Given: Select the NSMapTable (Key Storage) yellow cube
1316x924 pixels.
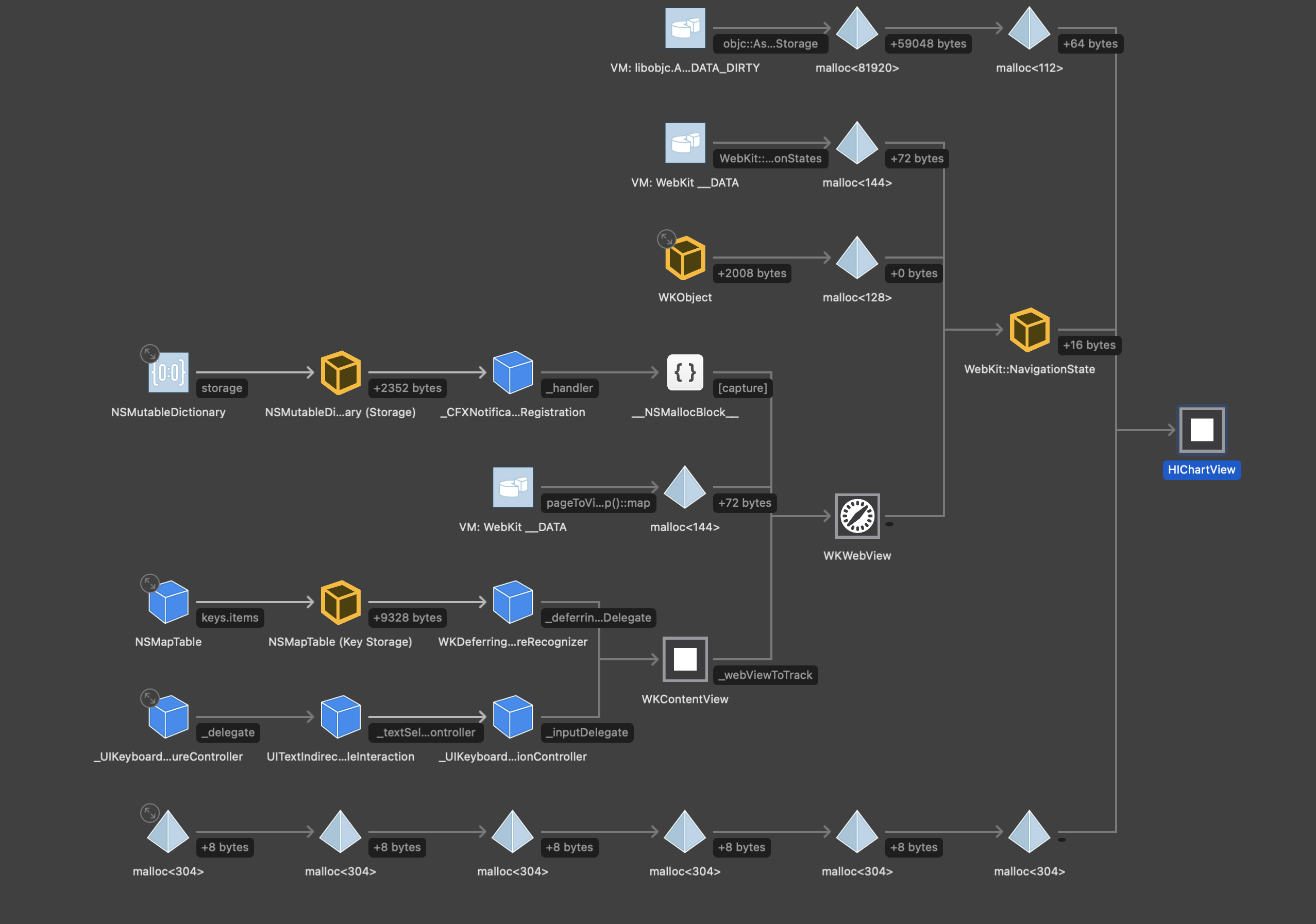Looking at the screenshot, I should (341, 602).
